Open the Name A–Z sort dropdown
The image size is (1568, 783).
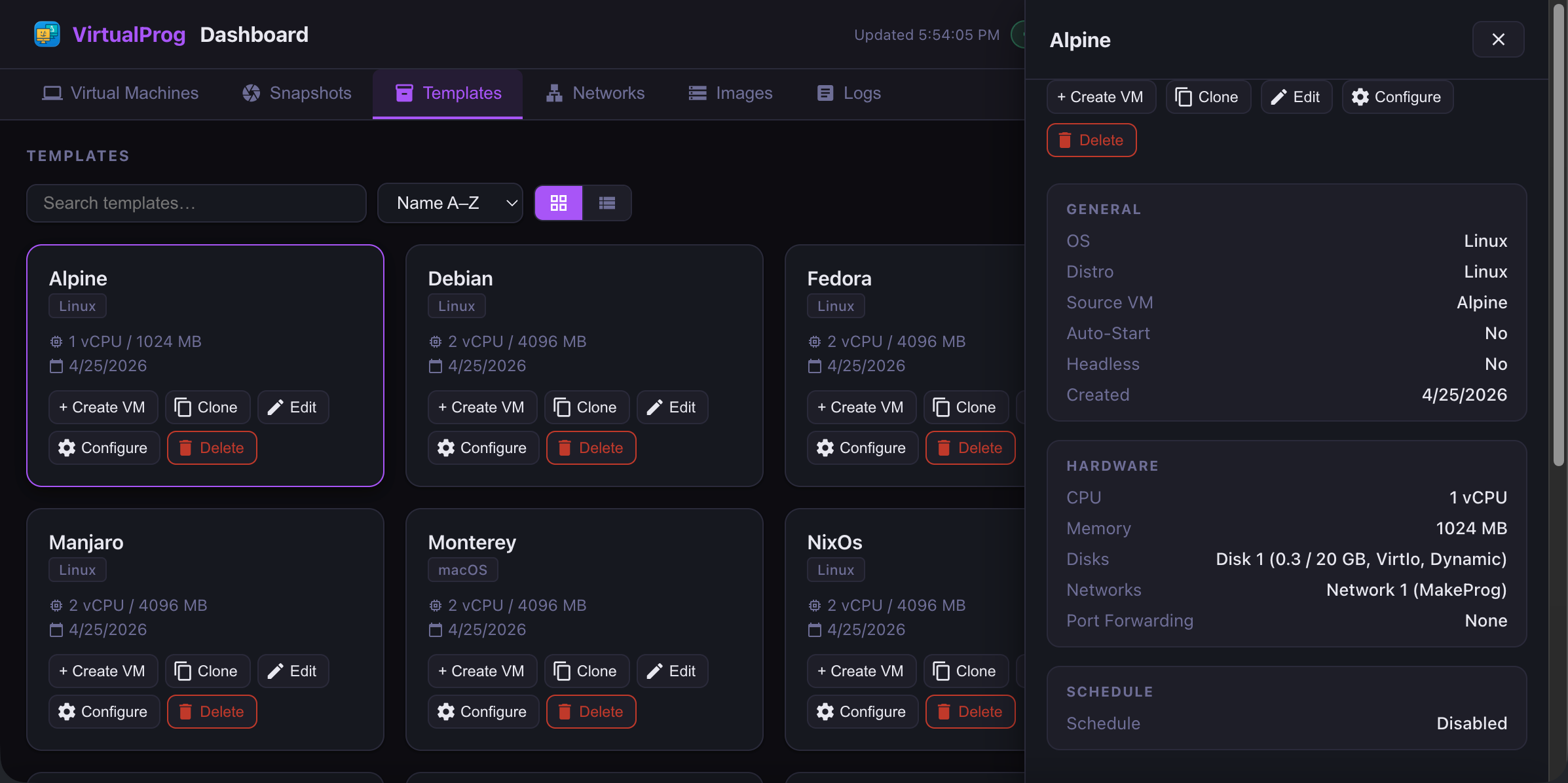pyautogui.click(x=450, y=203)
